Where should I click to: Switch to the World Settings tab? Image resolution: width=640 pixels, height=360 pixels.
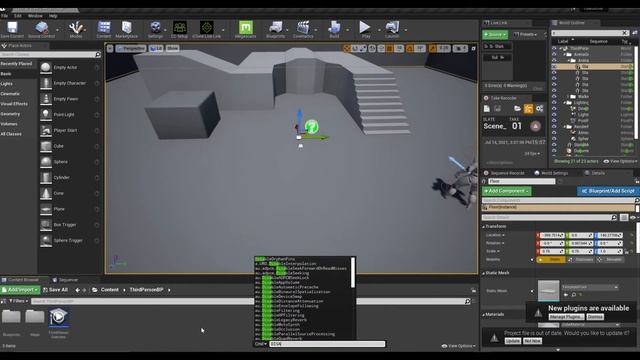pyautogui.click(x=551, y=173)
